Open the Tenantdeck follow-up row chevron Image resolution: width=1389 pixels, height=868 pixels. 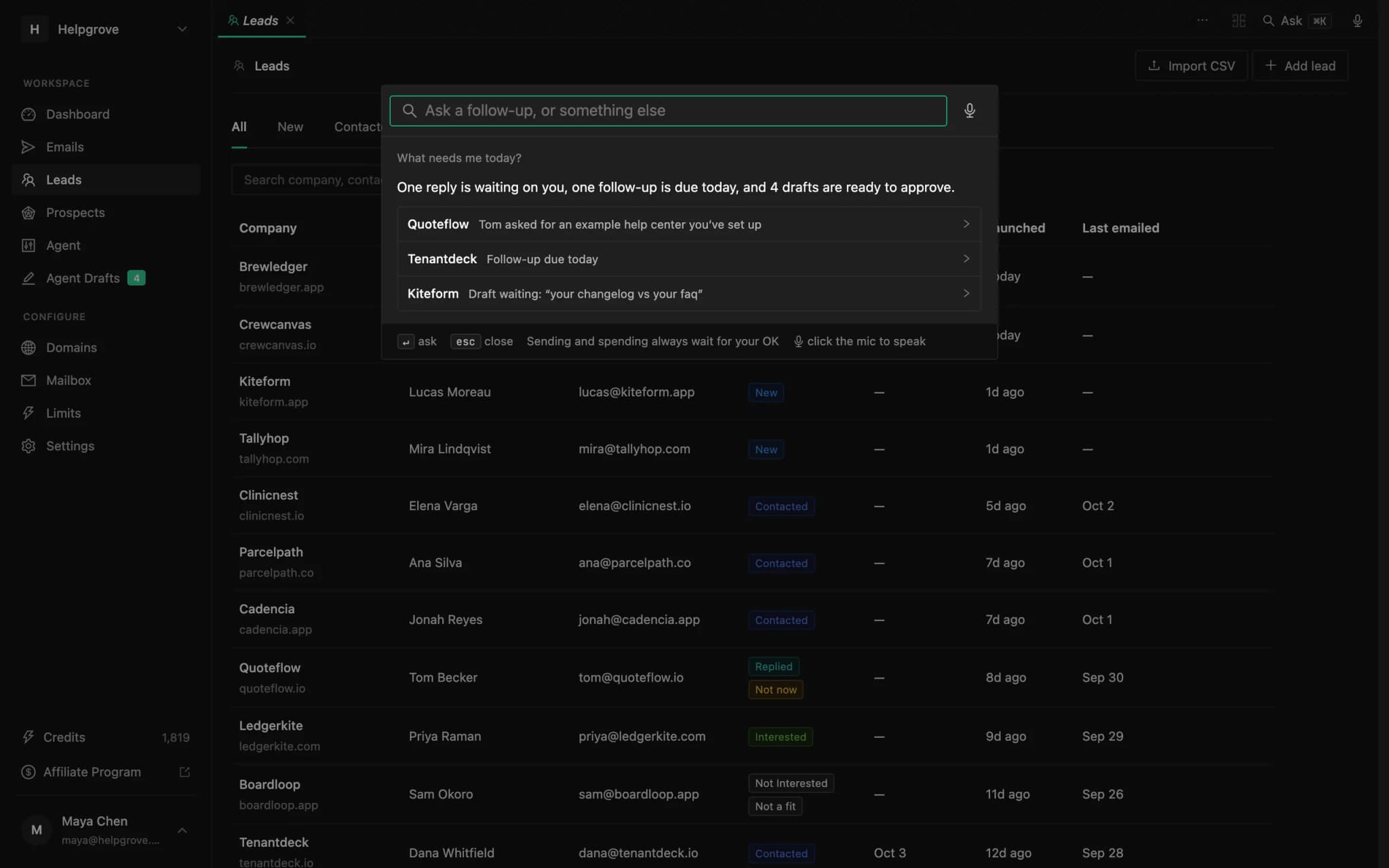966,258
